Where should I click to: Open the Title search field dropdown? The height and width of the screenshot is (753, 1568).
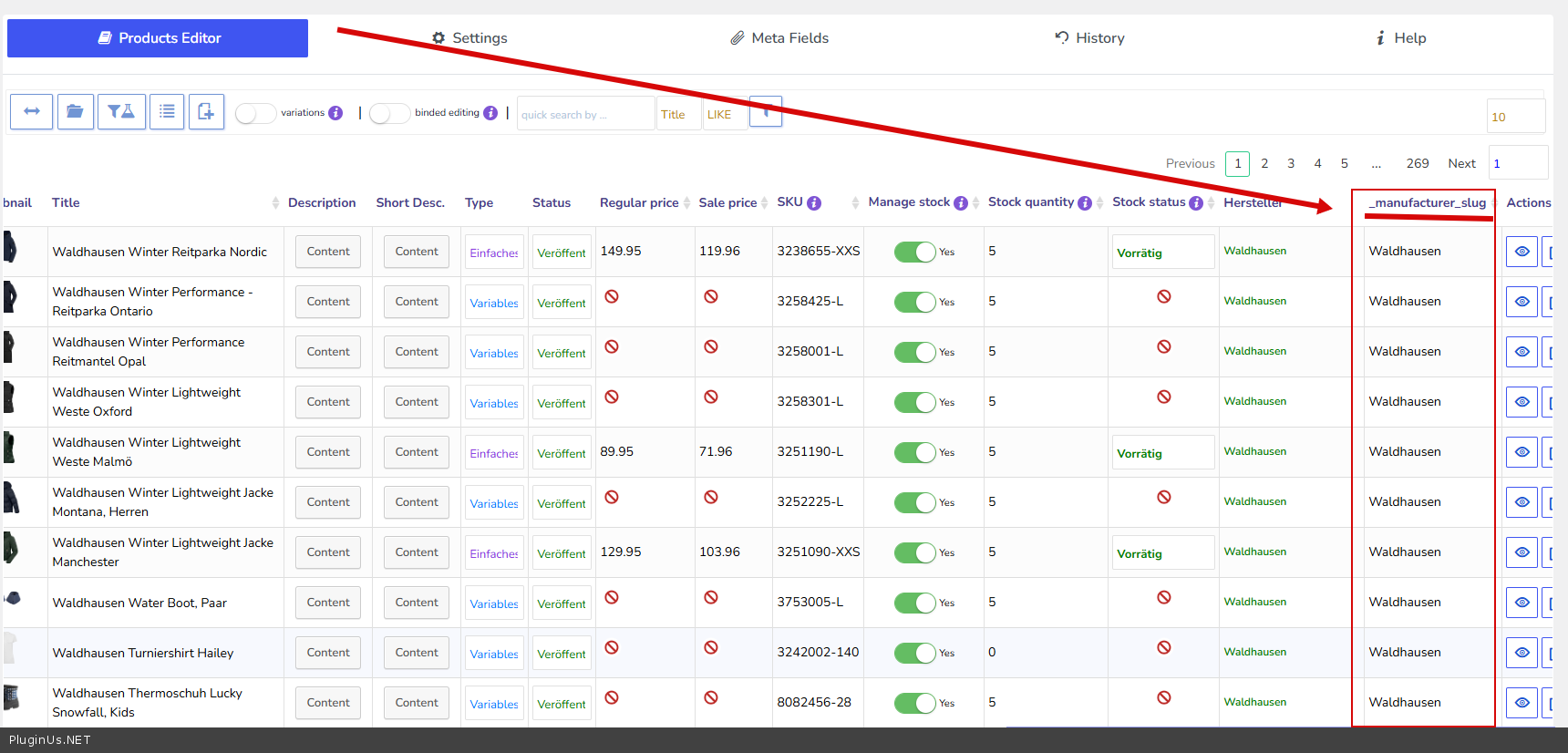point(678,115)
